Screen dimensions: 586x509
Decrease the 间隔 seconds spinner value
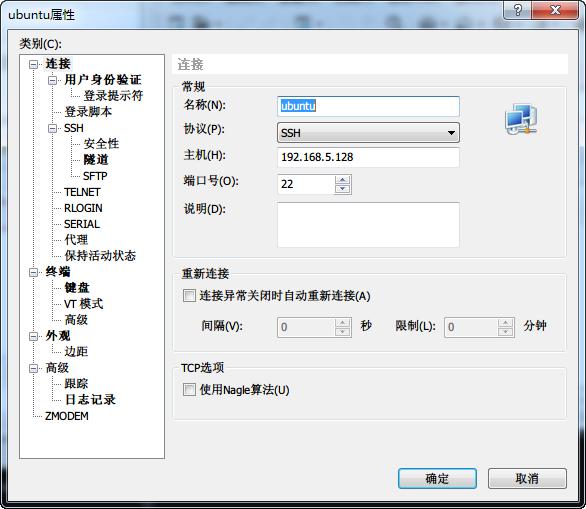[342, 331]
